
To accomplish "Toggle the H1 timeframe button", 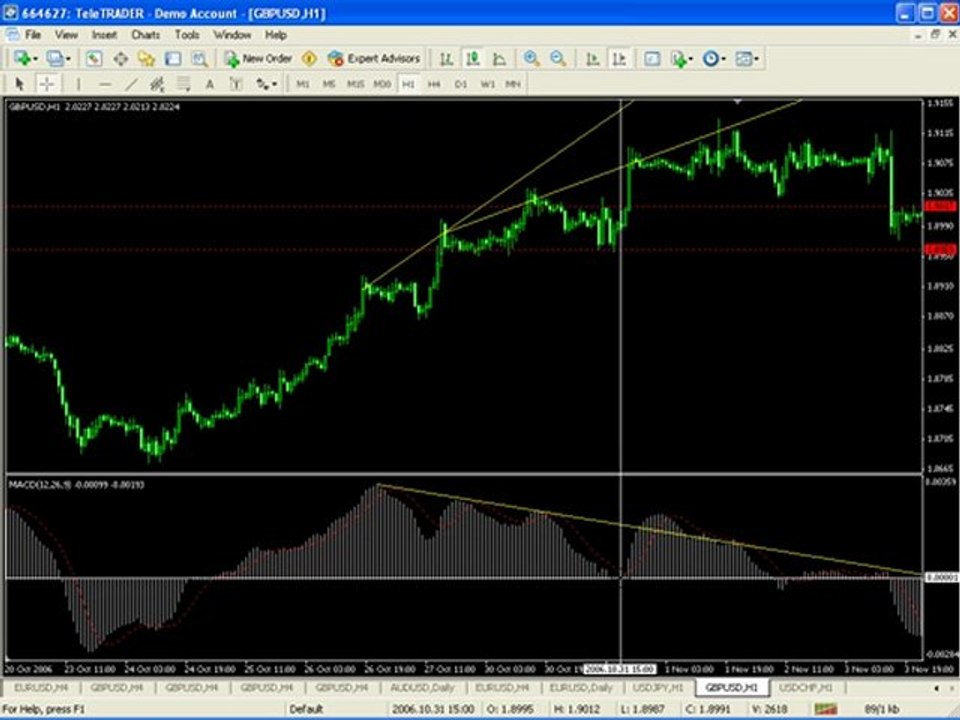I will (408, 84).
